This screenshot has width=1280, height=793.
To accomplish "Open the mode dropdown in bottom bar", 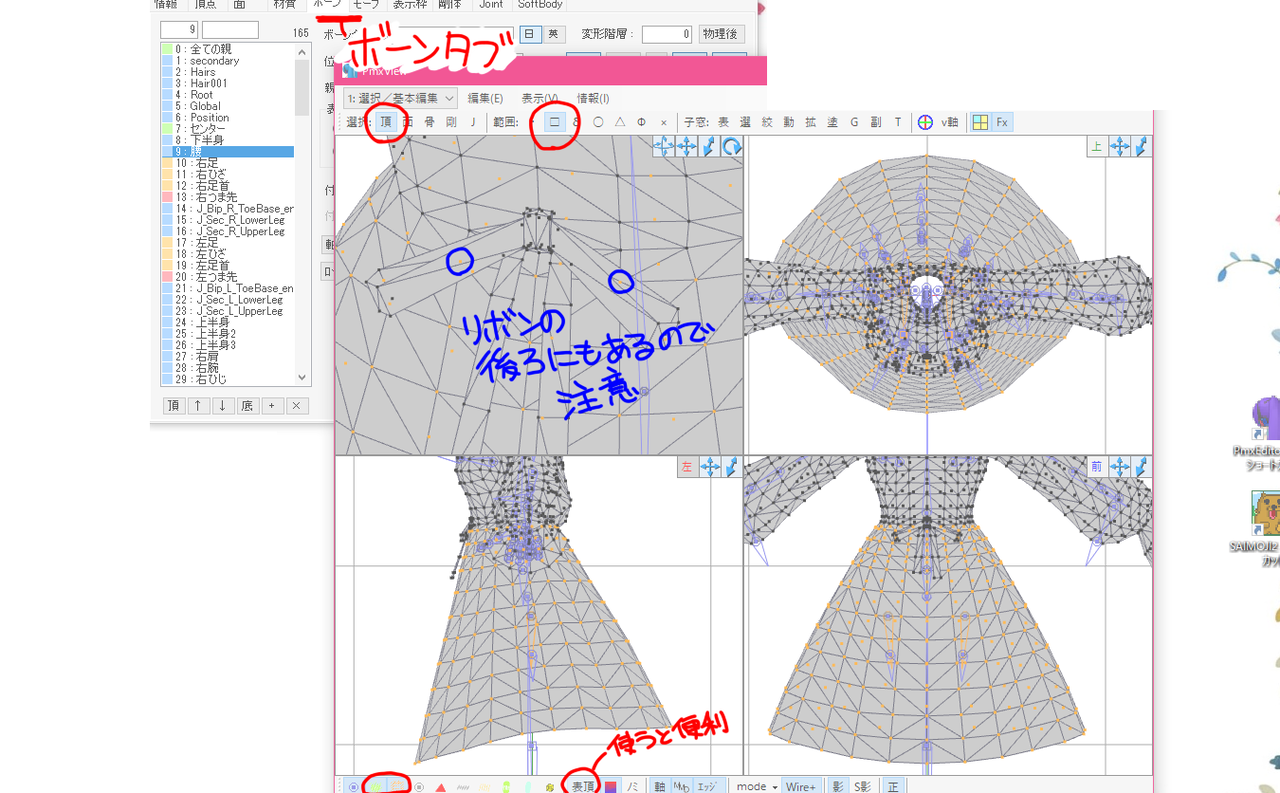I will [x=756, y=786].
